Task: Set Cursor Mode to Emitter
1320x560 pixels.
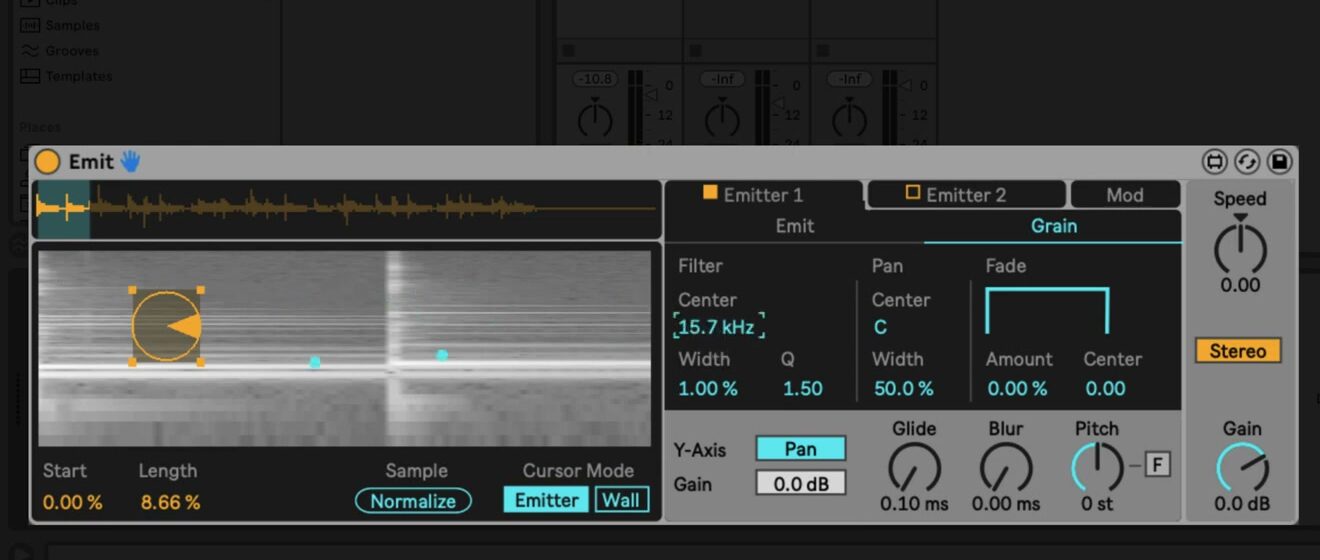Action: (x=546, y=500)
